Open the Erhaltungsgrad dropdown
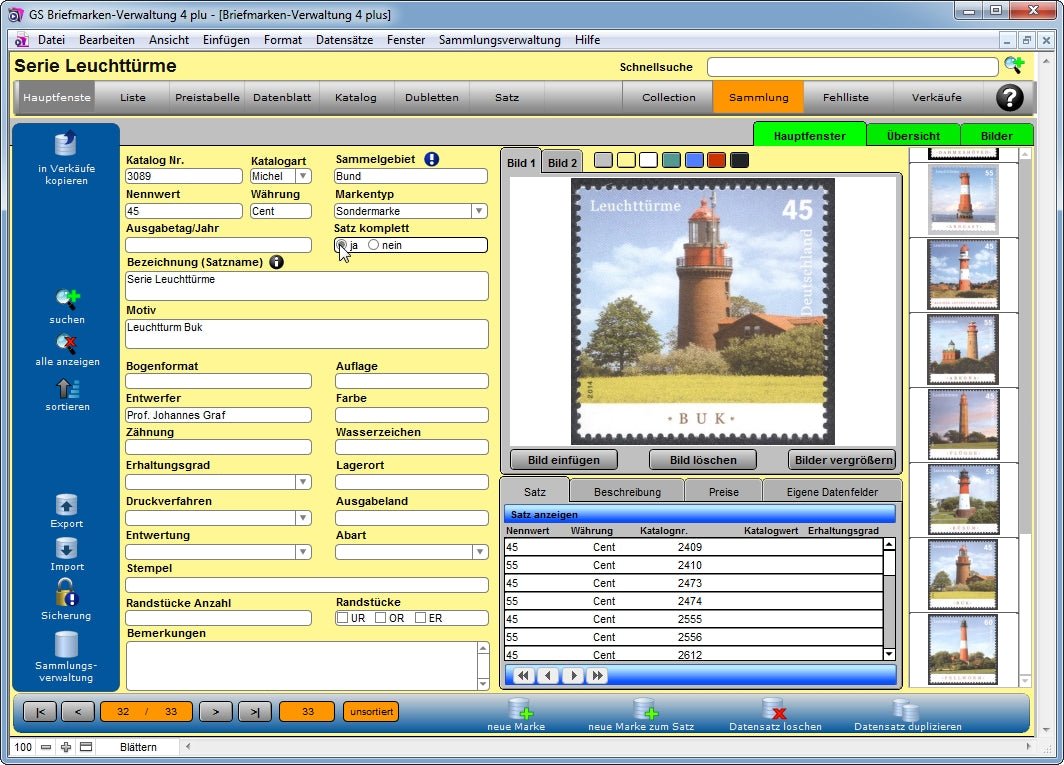 (x=303, y=482)
